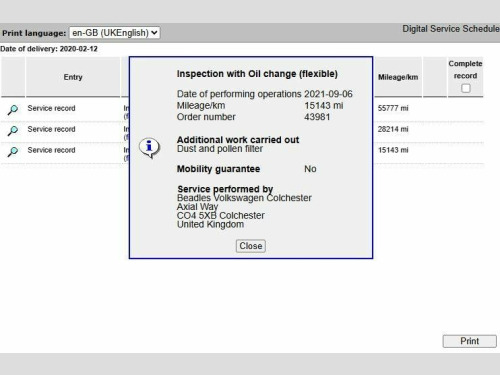
Task: Select the third Service record entry text
Action: click(x=51, y=150)
